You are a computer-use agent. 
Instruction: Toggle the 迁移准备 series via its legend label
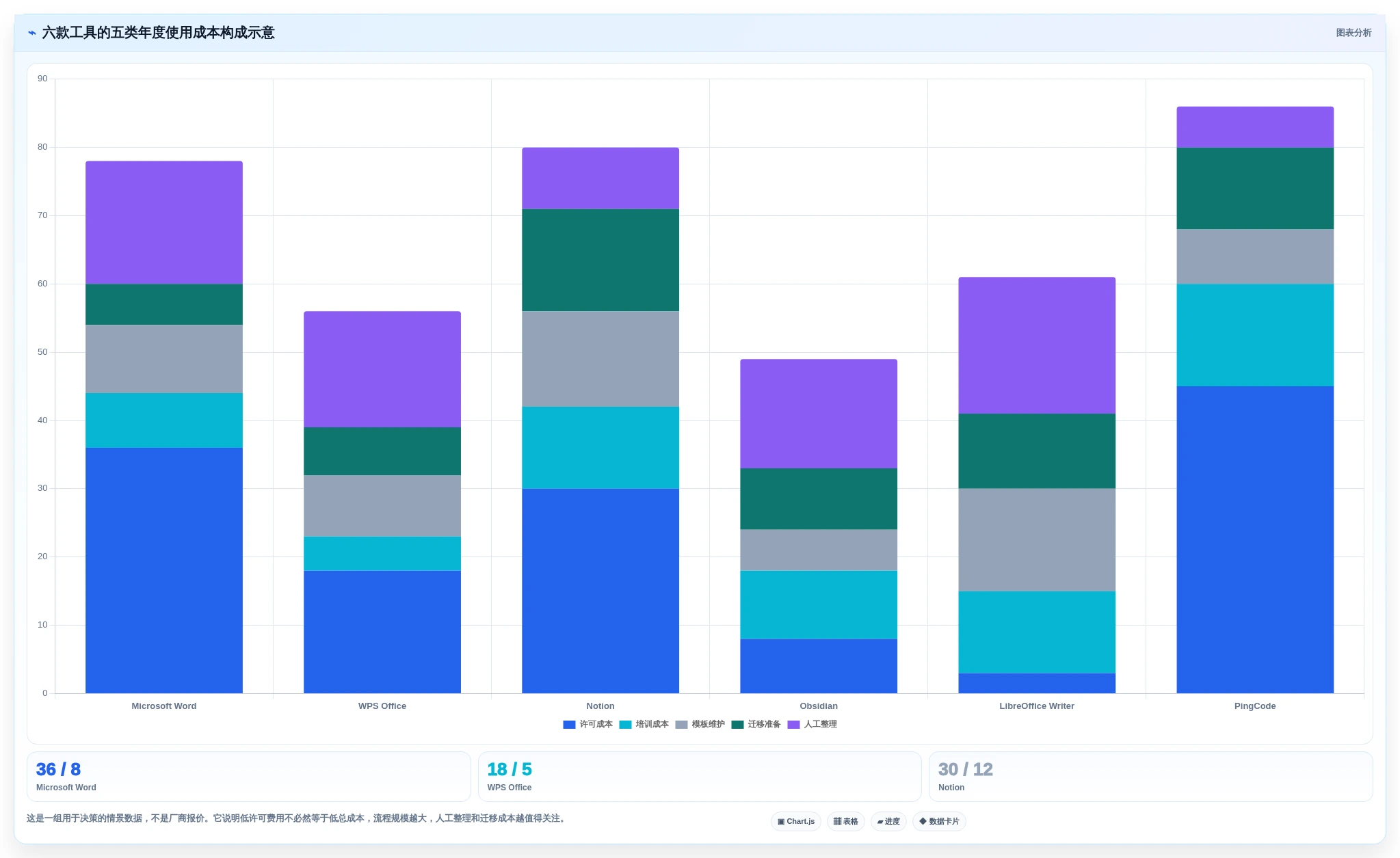click(x=764, y=725)
